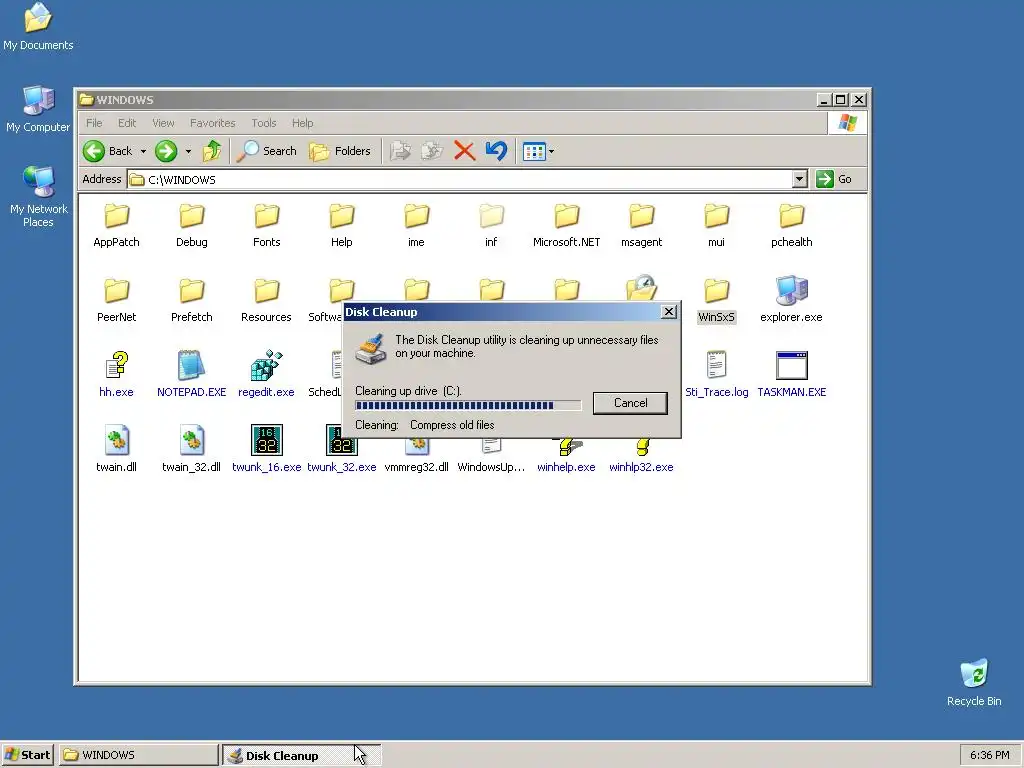Open the Start menu
Screen dimensions: 1024x768
click(27, 755)
